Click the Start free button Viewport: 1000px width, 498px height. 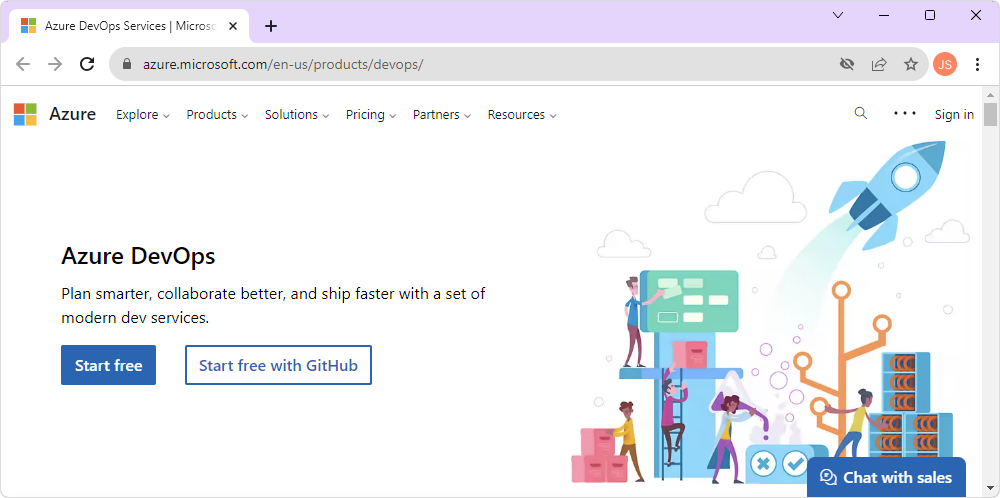point(108,365)
